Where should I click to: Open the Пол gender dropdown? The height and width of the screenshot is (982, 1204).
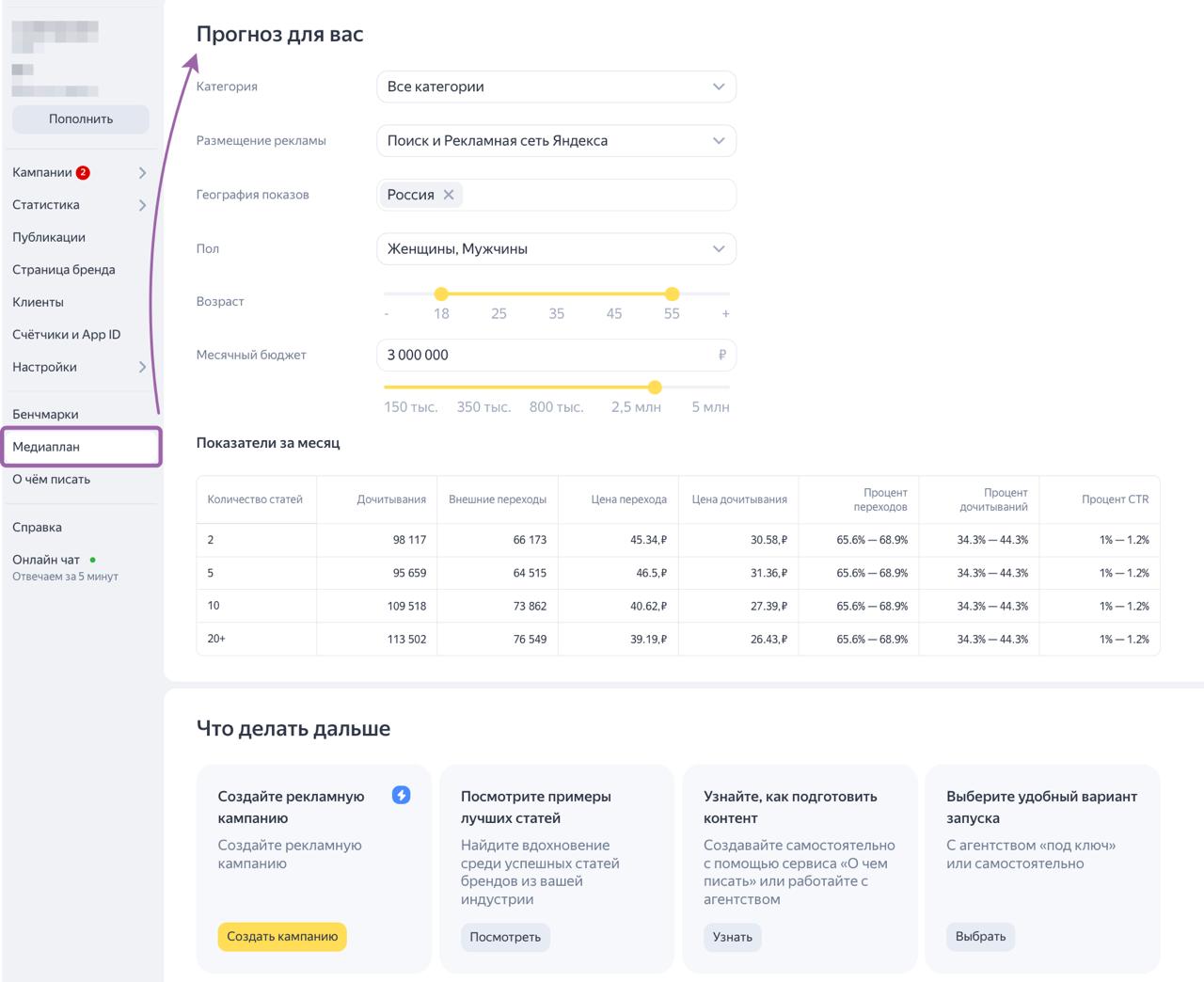click(x=556, y=249)
